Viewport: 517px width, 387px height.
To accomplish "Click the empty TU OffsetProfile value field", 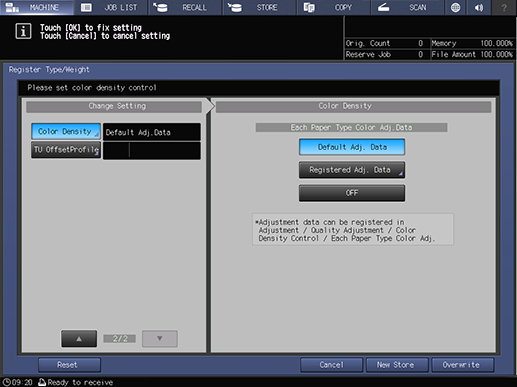I will [152, 151].
